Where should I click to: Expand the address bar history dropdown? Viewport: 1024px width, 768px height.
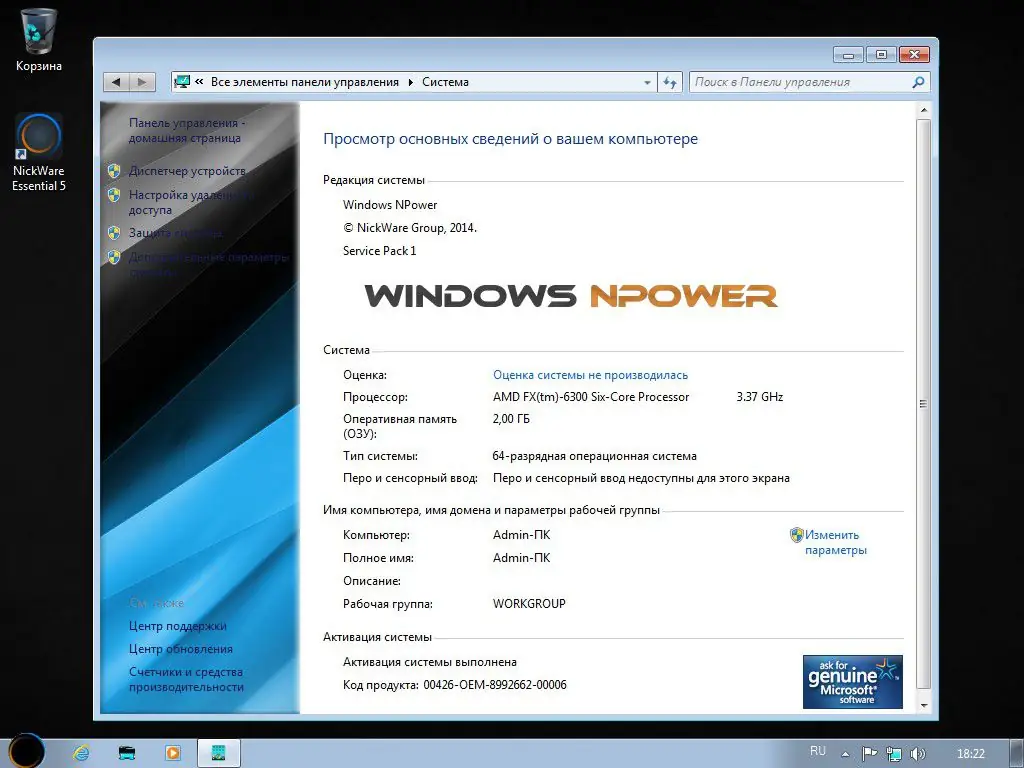pyautogui.click(x=647, y=82)
